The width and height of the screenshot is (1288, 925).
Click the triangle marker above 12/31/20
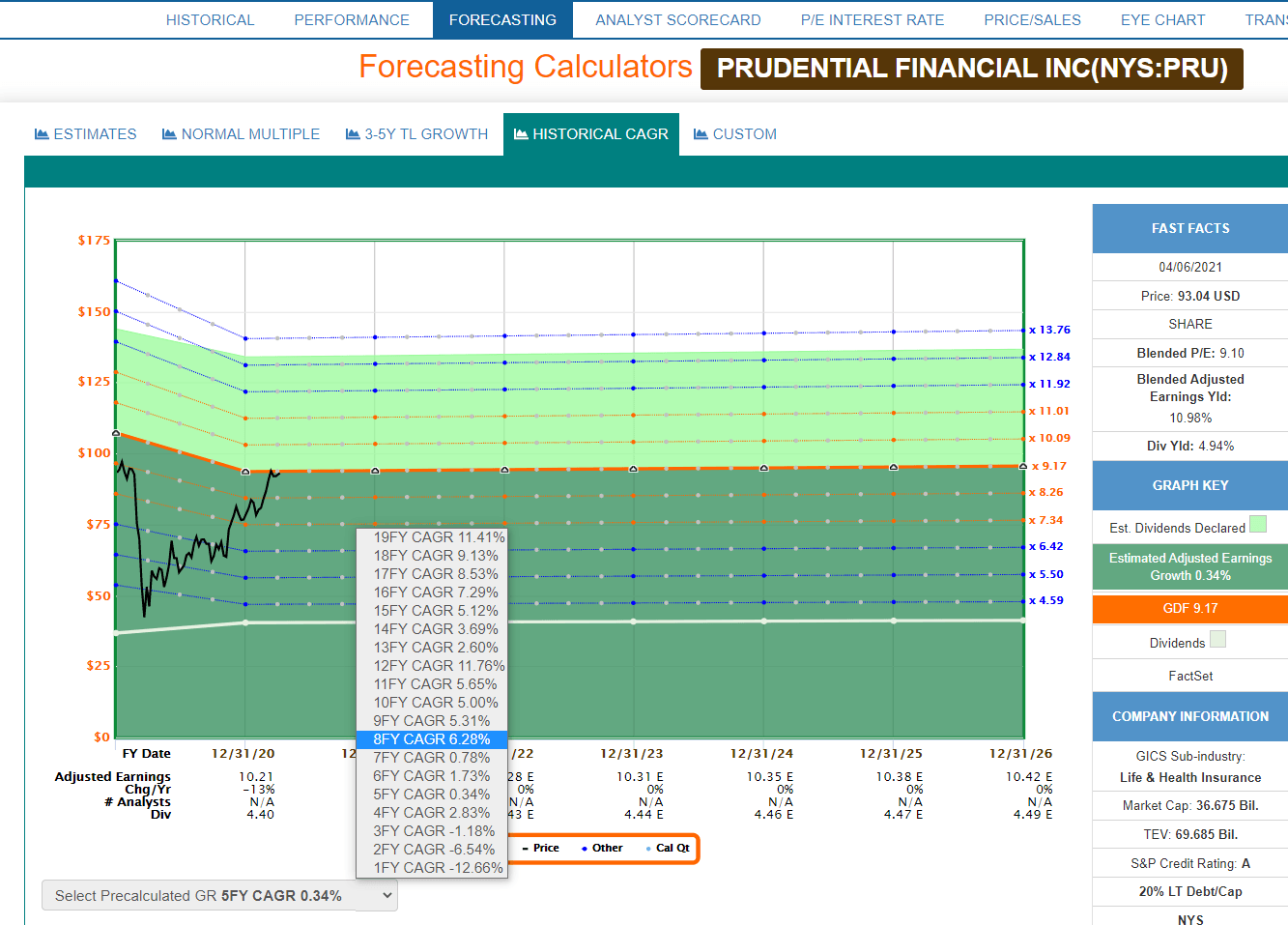(245, 472)
